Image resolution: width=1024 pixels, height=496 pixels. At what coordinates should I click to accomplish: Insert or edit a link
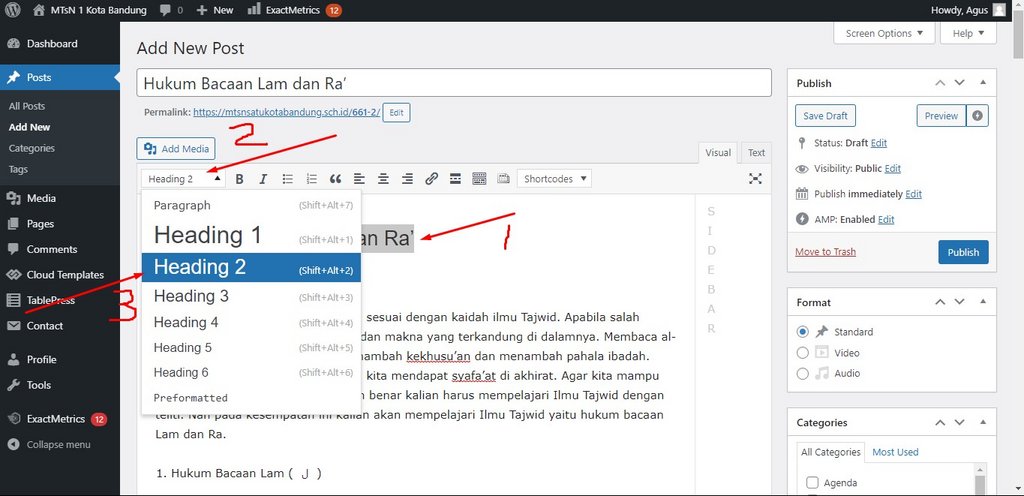pos(431,179)
